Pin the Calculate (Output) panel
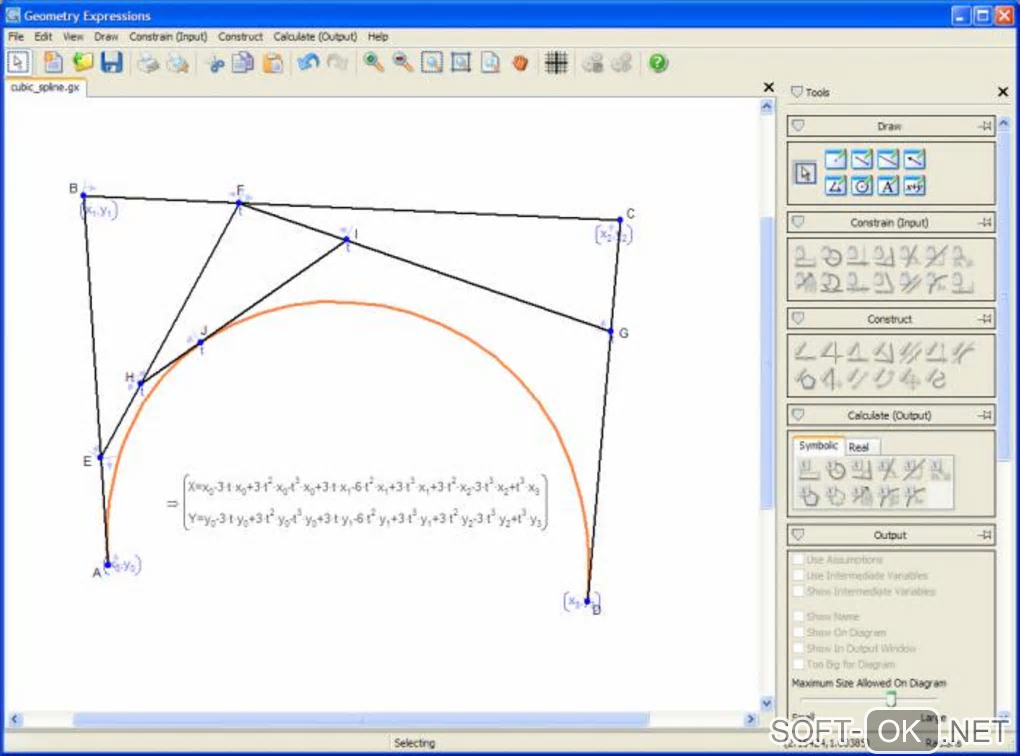This screenshot has width=1020, height=756. 985,415
